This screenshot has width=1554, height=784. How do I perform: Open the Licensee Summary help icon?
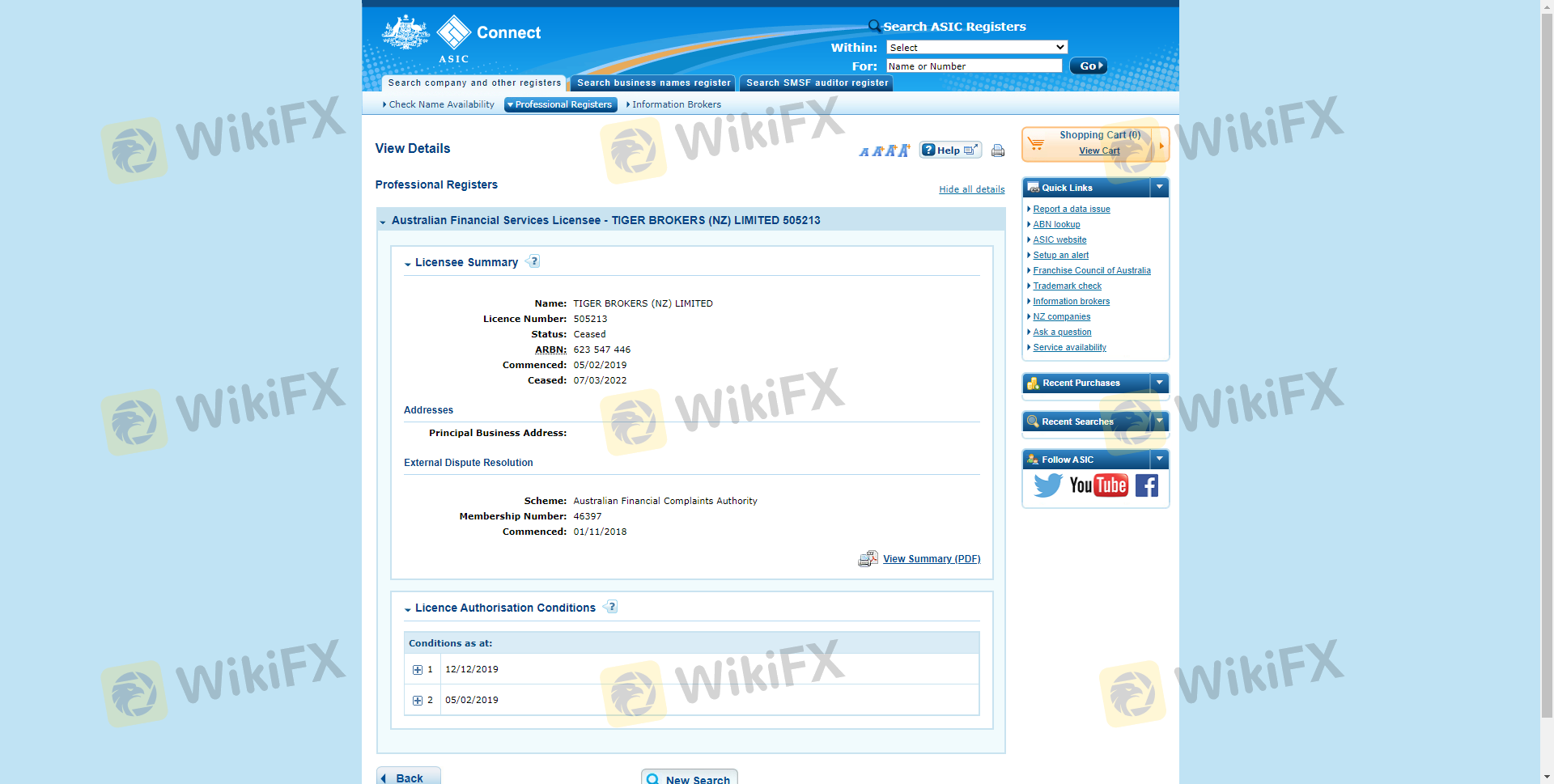point(533,261)
